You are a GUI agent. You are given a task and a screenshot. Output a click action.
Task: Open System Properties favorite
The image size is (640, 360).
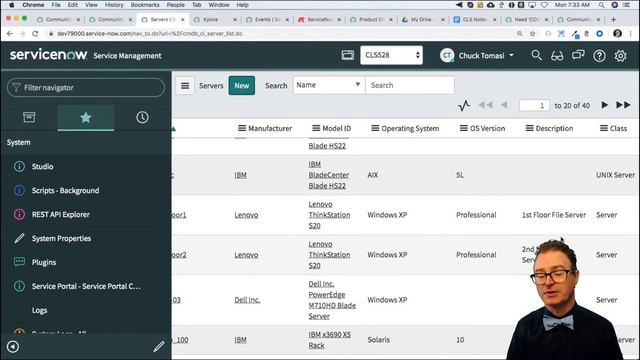pos(61,238)
